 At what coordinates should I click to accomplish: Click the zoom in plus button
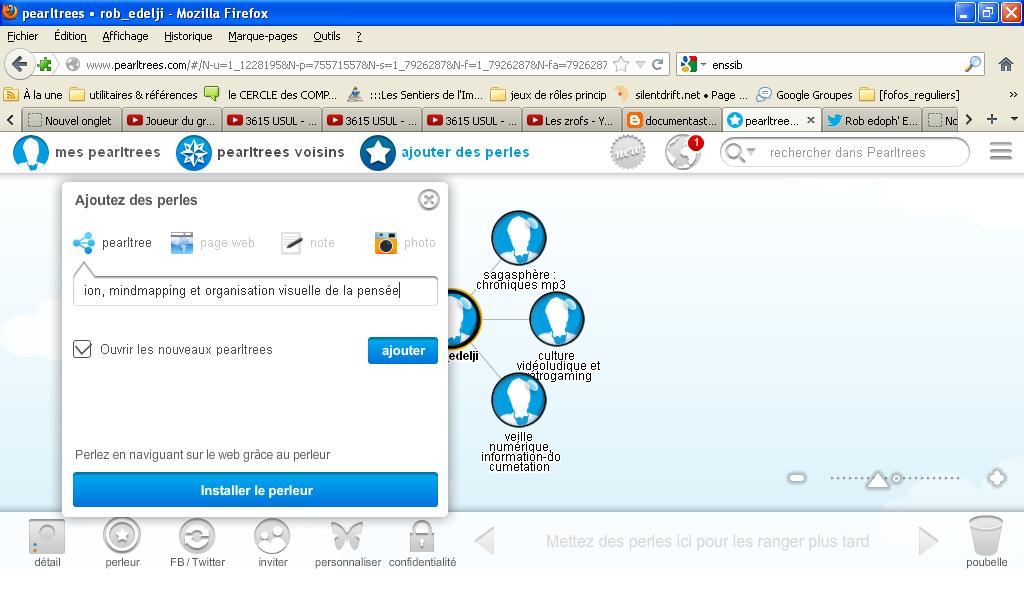997,478
